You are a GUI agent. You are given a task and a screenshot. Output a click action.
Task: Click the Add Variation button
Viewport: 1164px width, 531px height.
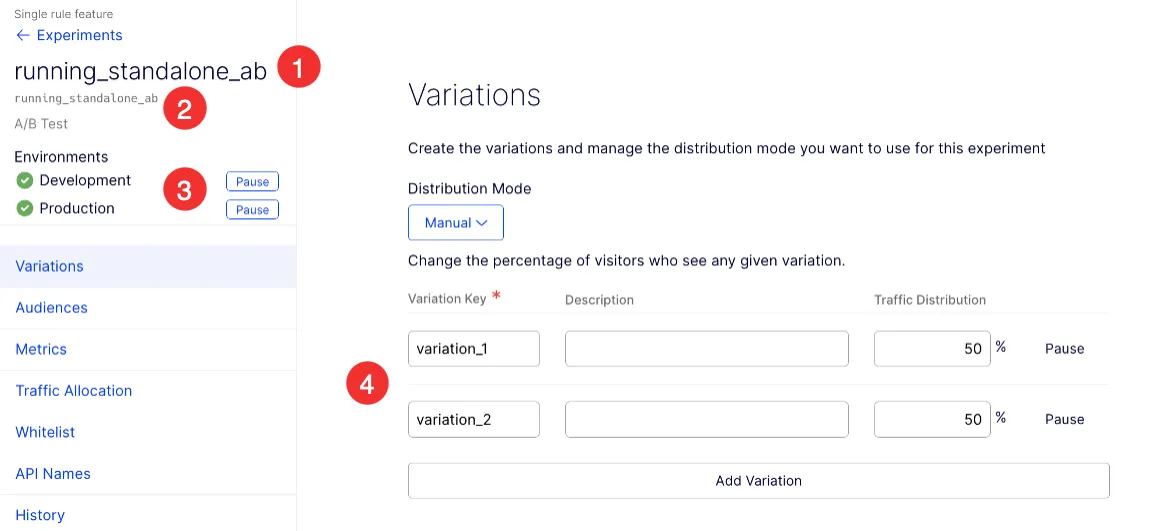[759, 481]
